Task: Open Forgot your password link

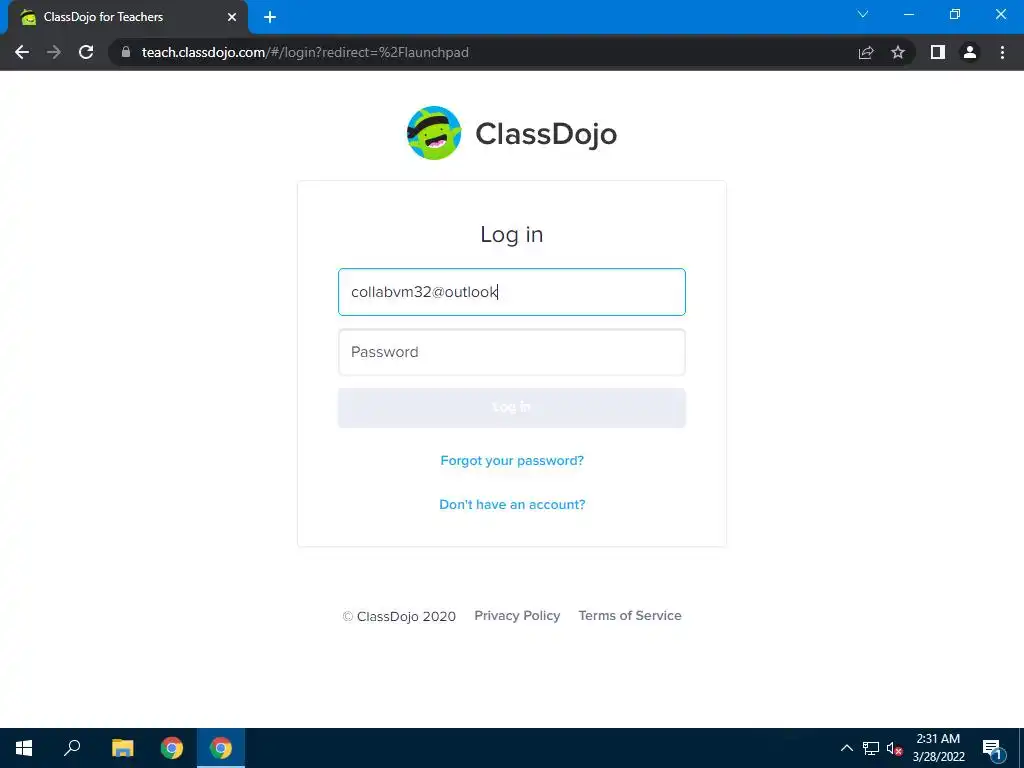Action: tap(512, 460)
